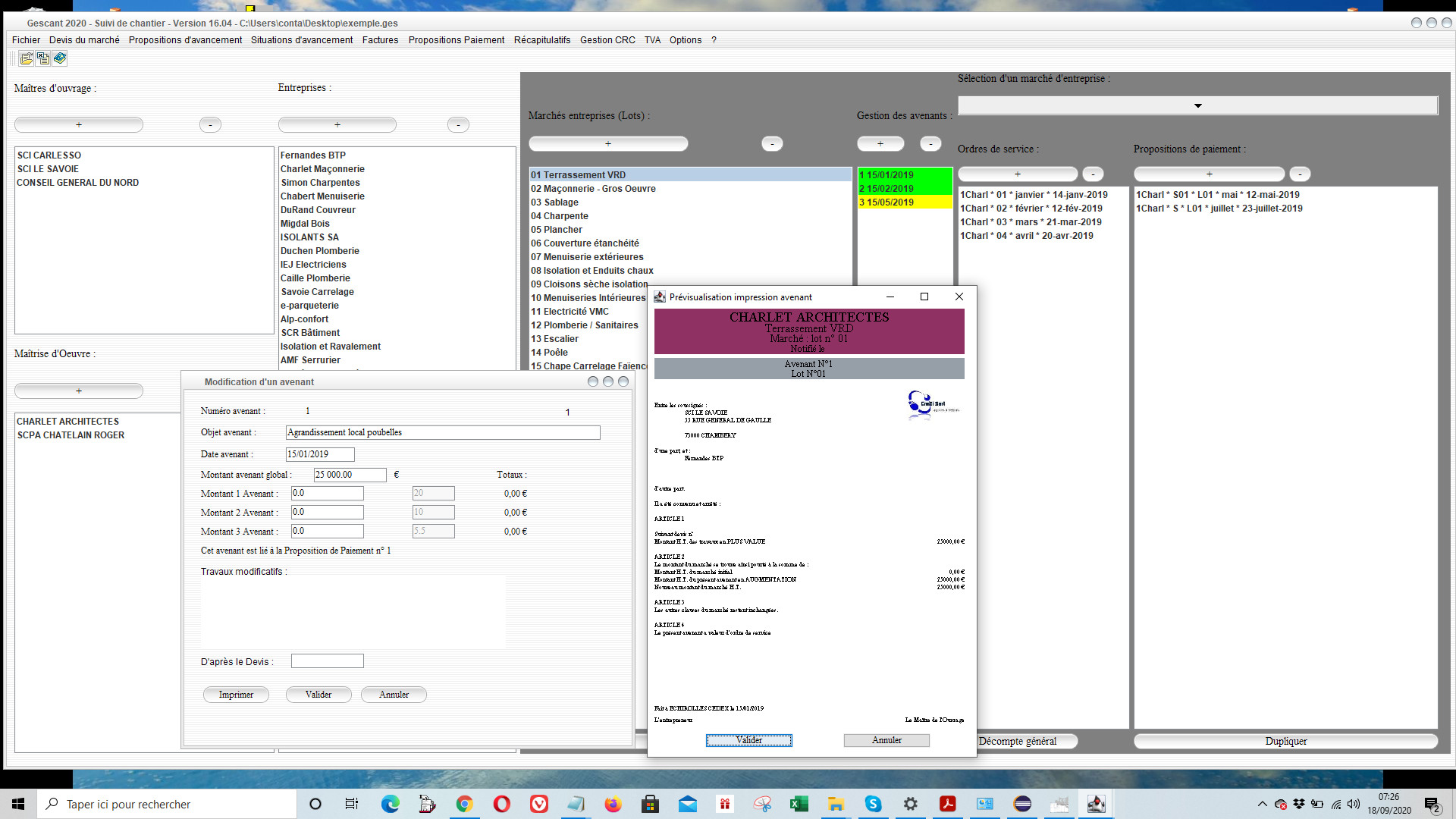1456x819 pixels.
Task: Click Imprimer in Modification d'un avenant
Action: (x=236, y=695)
